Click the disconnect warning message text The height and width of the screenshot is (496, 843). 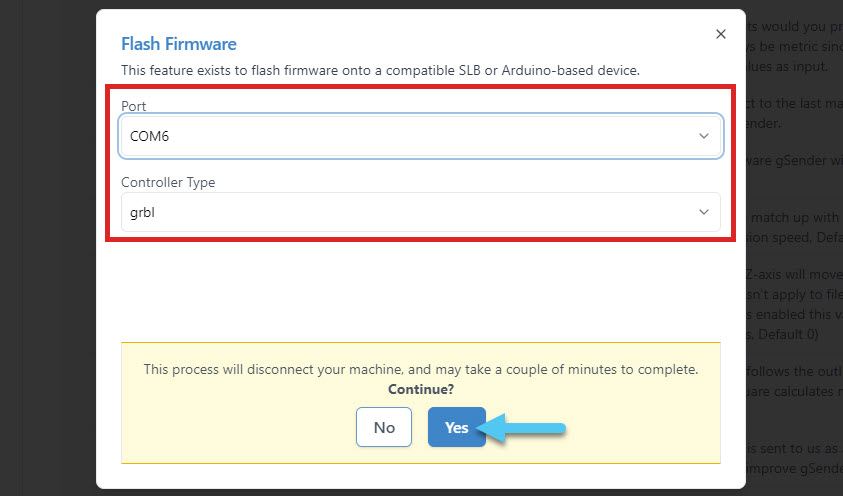(420, 369)
